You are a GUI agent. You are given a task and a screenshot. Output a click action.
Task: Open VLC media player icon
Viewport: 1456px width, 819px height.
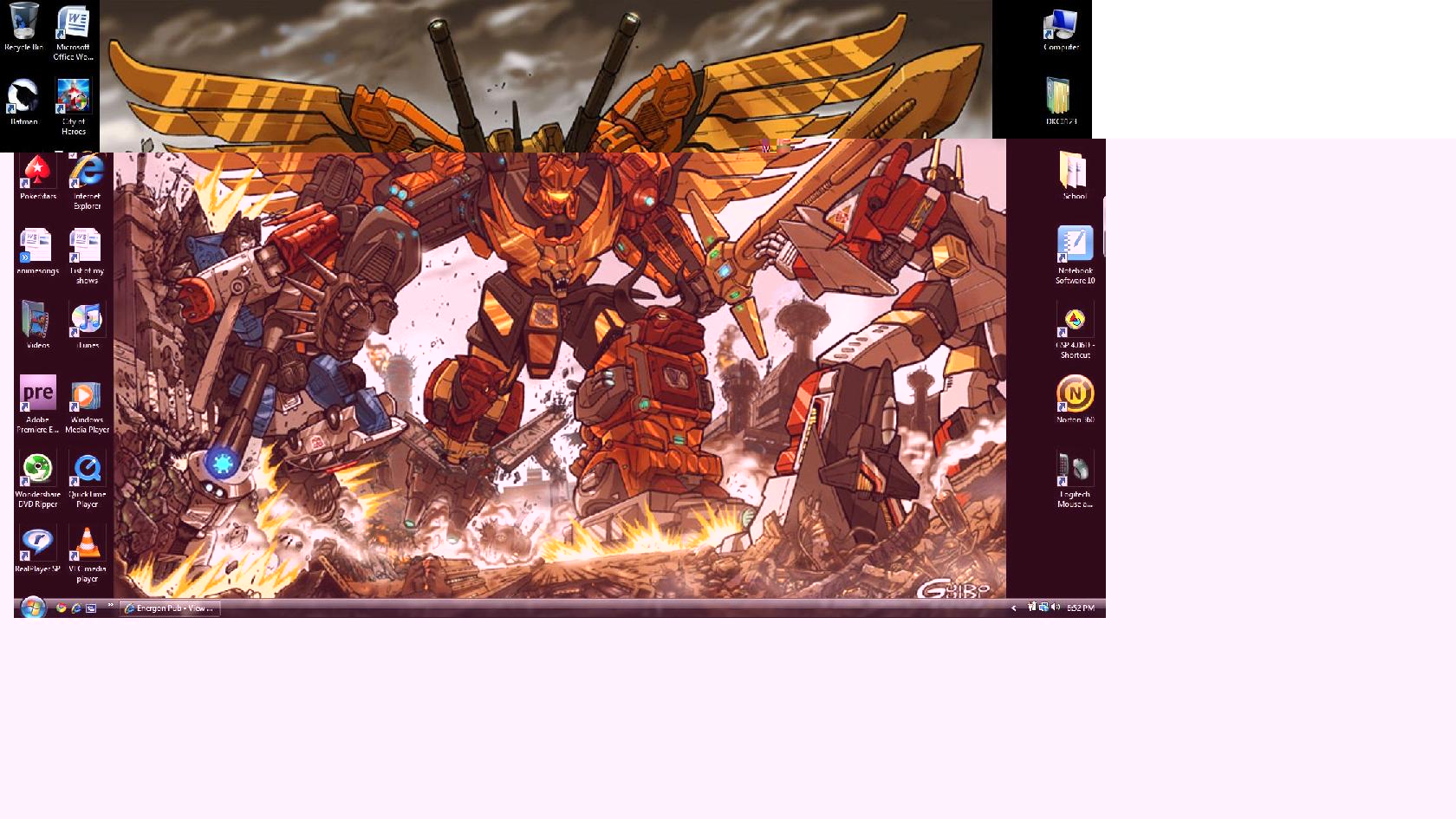[x=87, y=547]
